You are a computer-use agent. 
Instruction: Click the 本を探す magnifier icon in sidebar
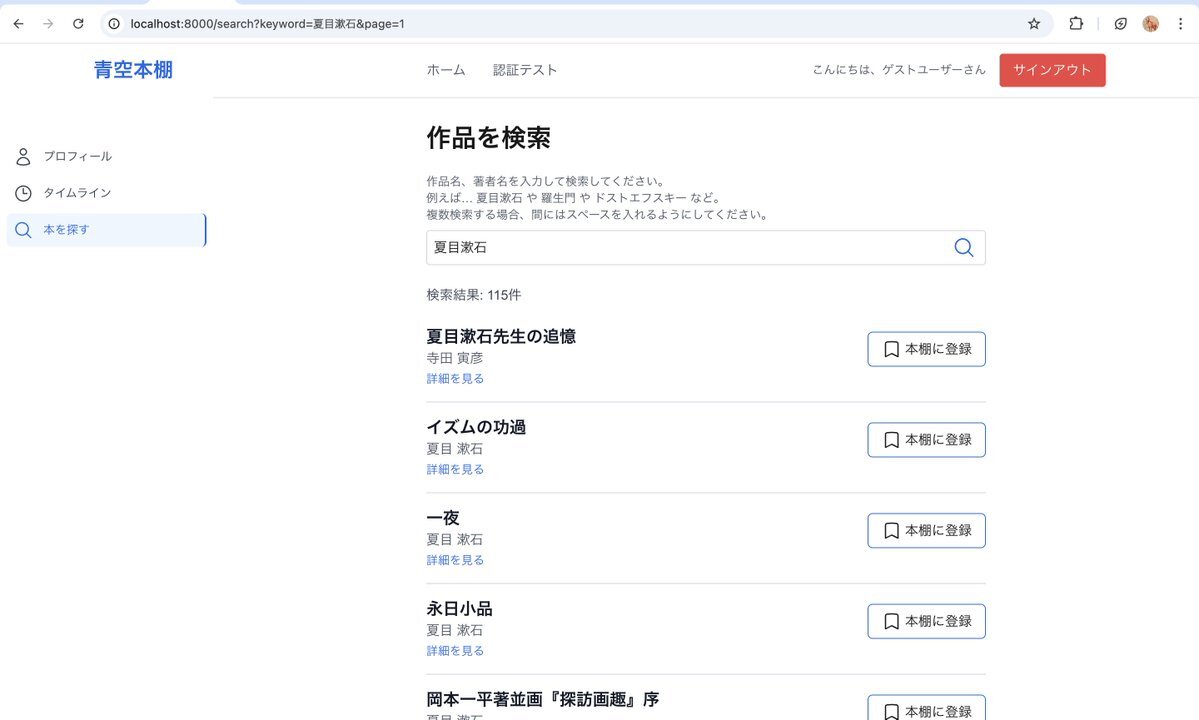click(x=23, y=230)
